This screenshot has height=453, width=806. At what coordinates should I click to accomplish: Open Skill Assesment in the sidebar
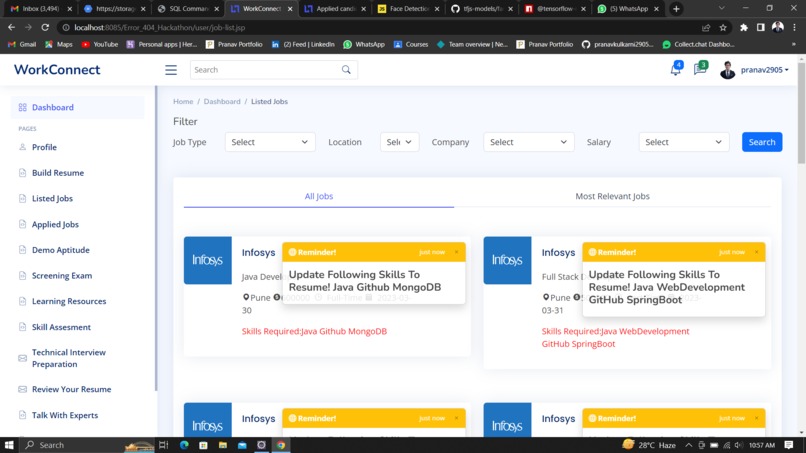click(61, 327)
